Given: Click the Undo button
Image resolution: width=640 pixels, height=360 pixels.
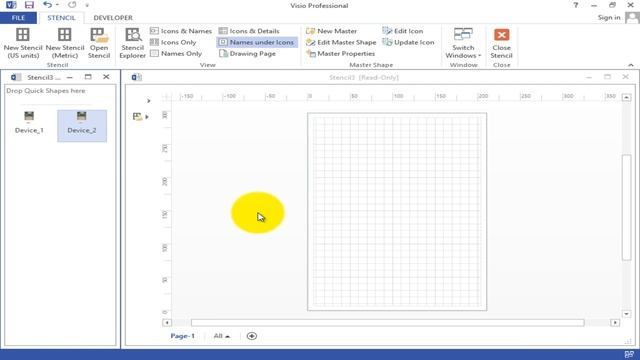Looking at the screenshot, I should [47, 5].
